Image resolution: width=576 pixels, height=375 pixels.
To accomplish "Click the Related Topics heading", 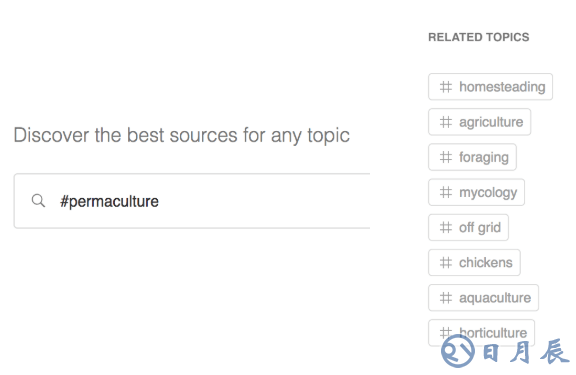I will tap(479, 37).
